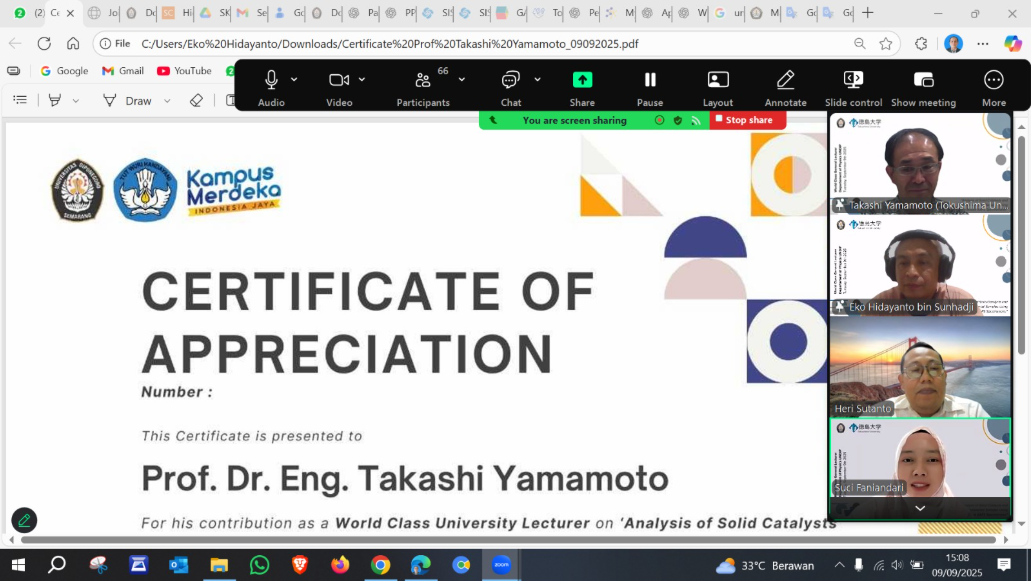
Task: Turn off your camera with the Video button
Action: click(x=337, y=82)
